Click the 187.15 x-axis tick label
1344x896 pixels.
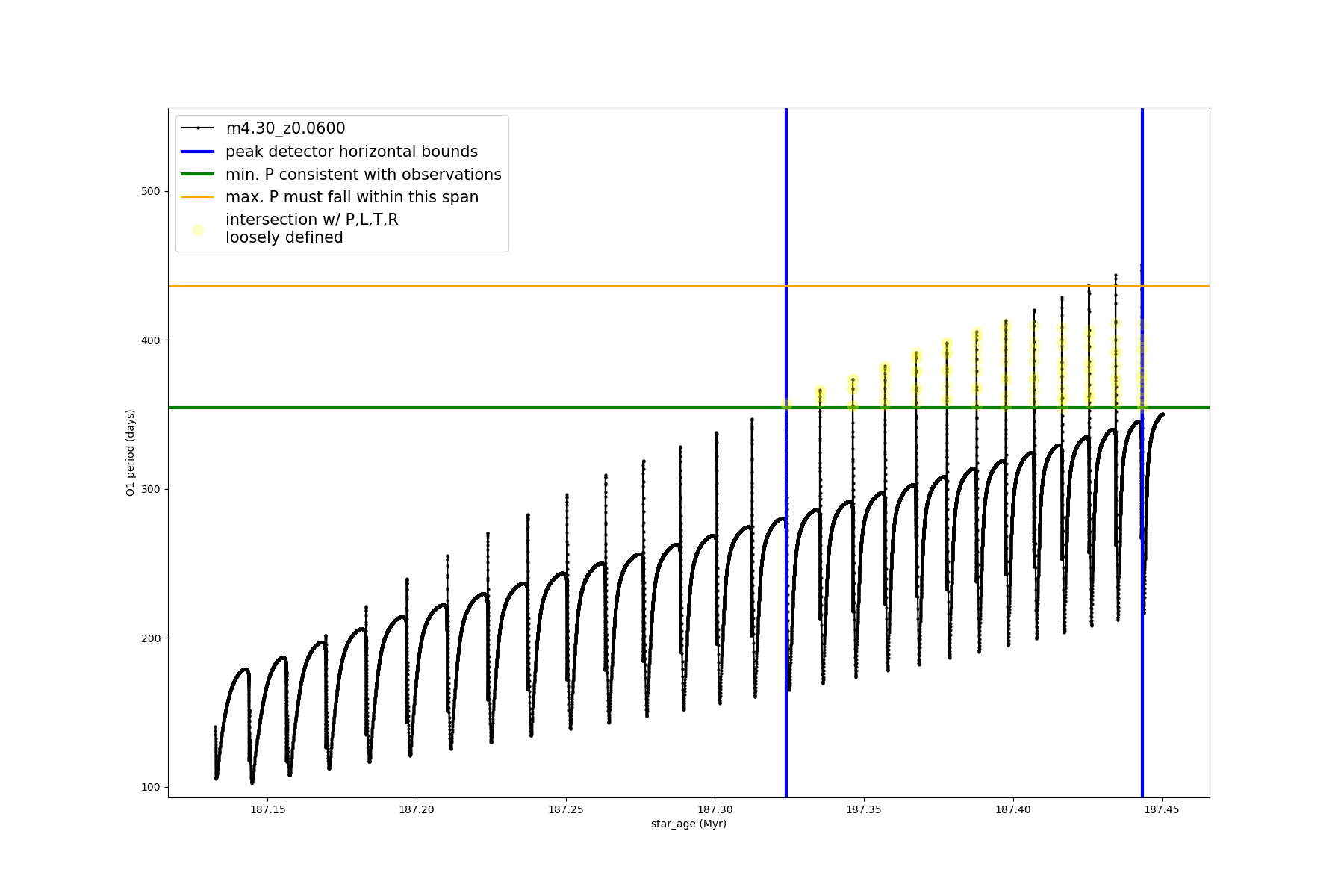click(267, 809)
